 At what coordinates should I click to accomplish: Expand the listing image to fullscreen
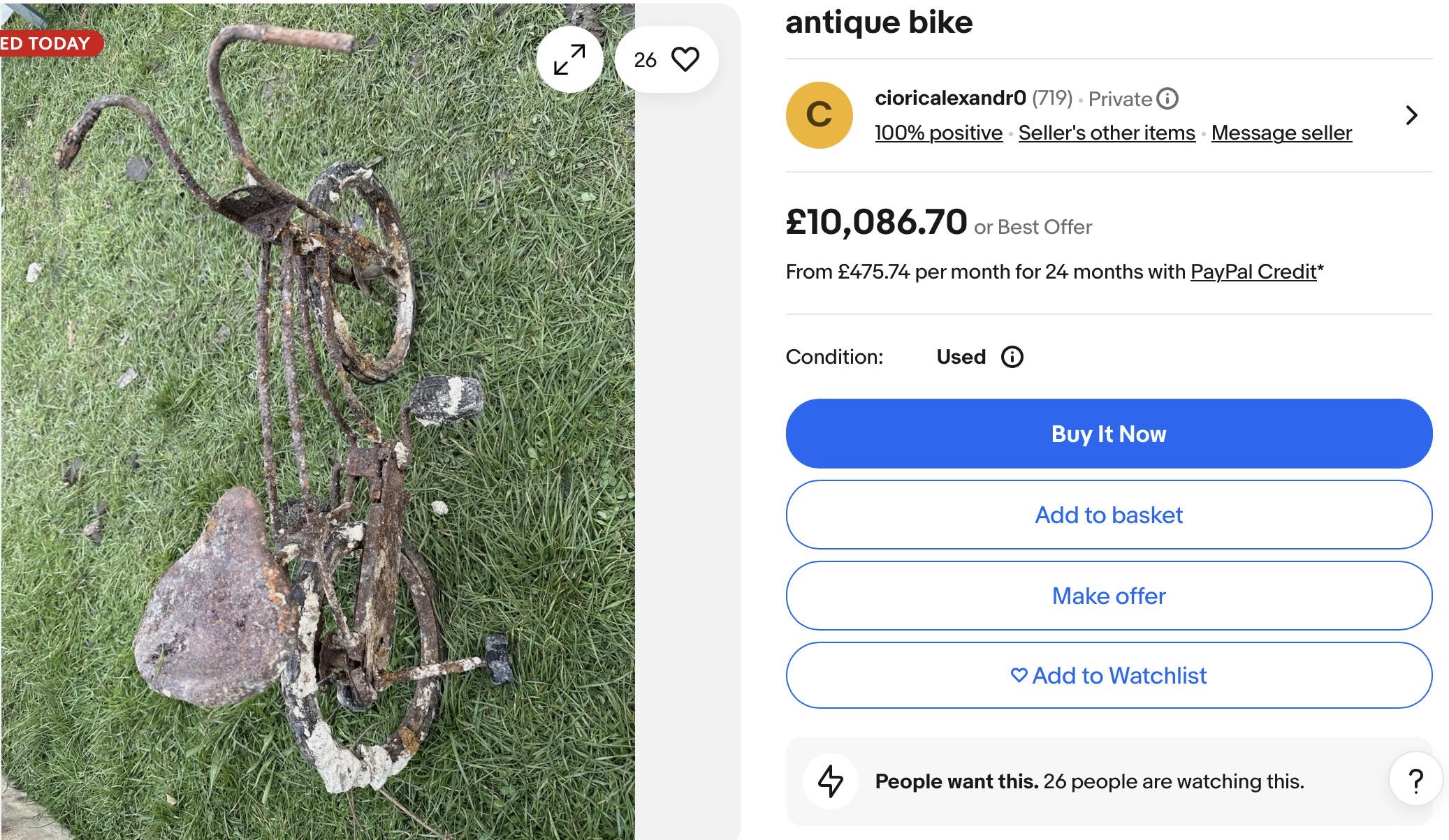(x=569, y=59)
